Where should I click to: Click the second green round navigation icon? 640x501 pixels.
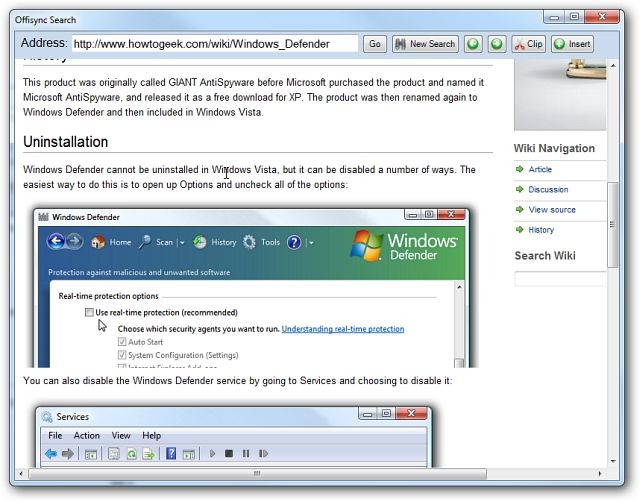tap(497, 44)
